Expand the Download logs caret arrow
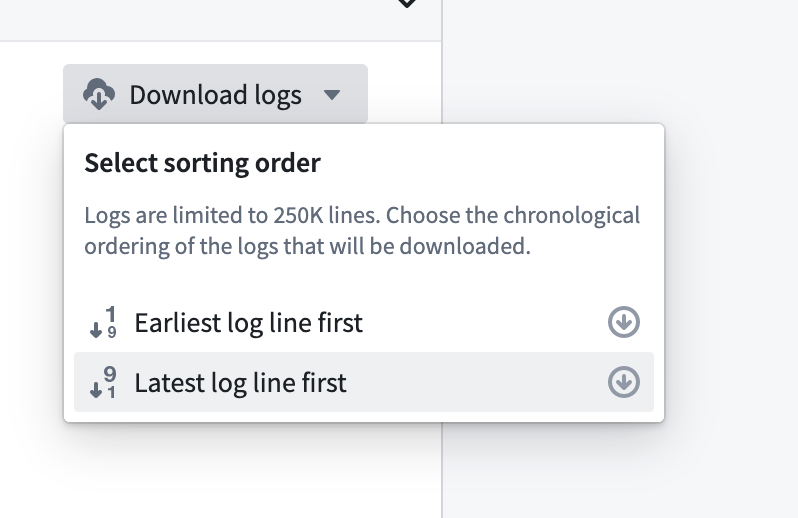 tap(333, 95)
